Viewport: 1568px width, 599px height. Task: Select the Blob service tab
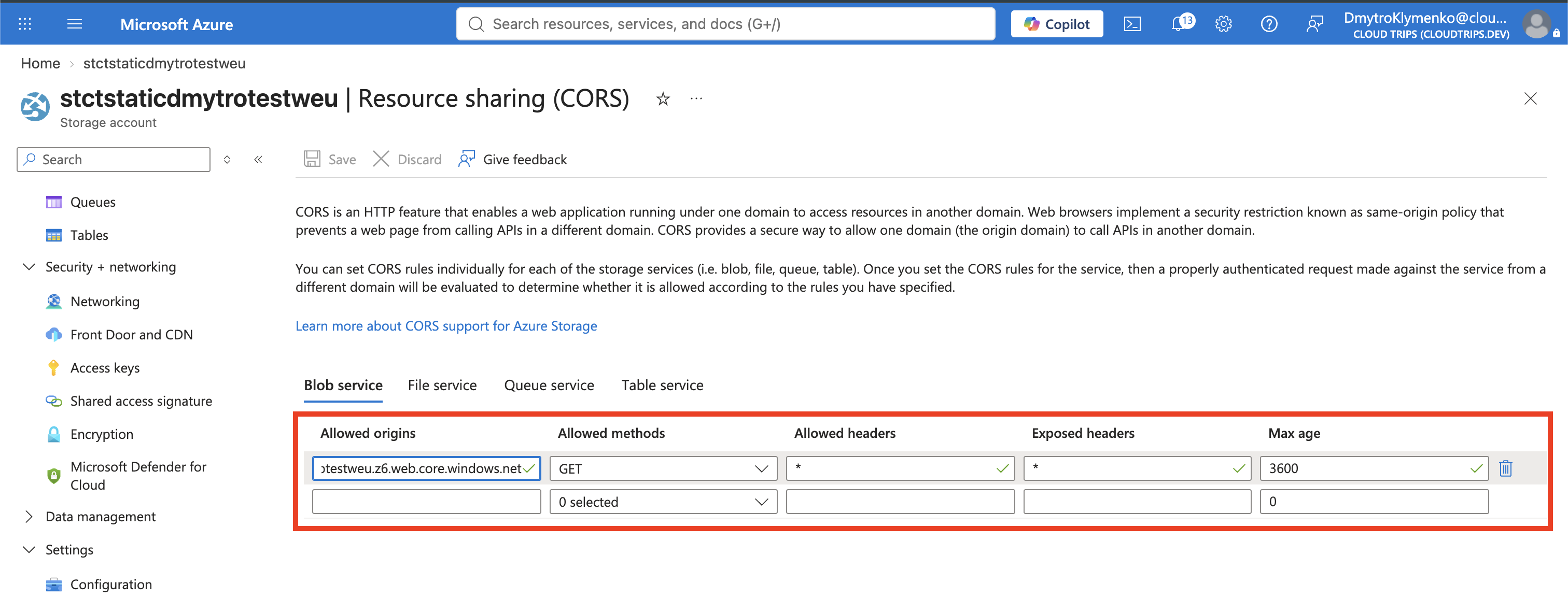[343, 386]
